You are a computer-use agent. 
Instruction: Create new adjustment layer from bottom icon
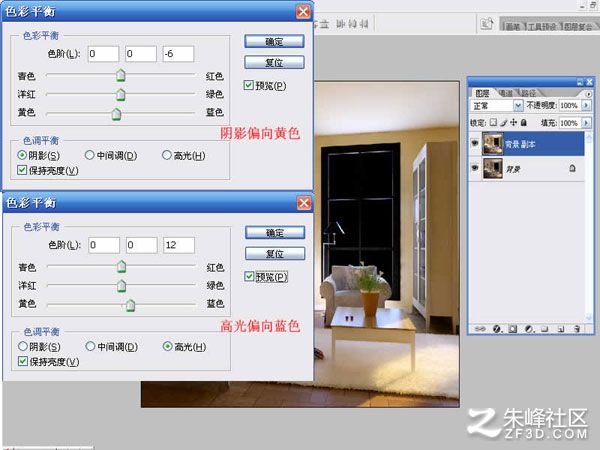click(529, 329)
